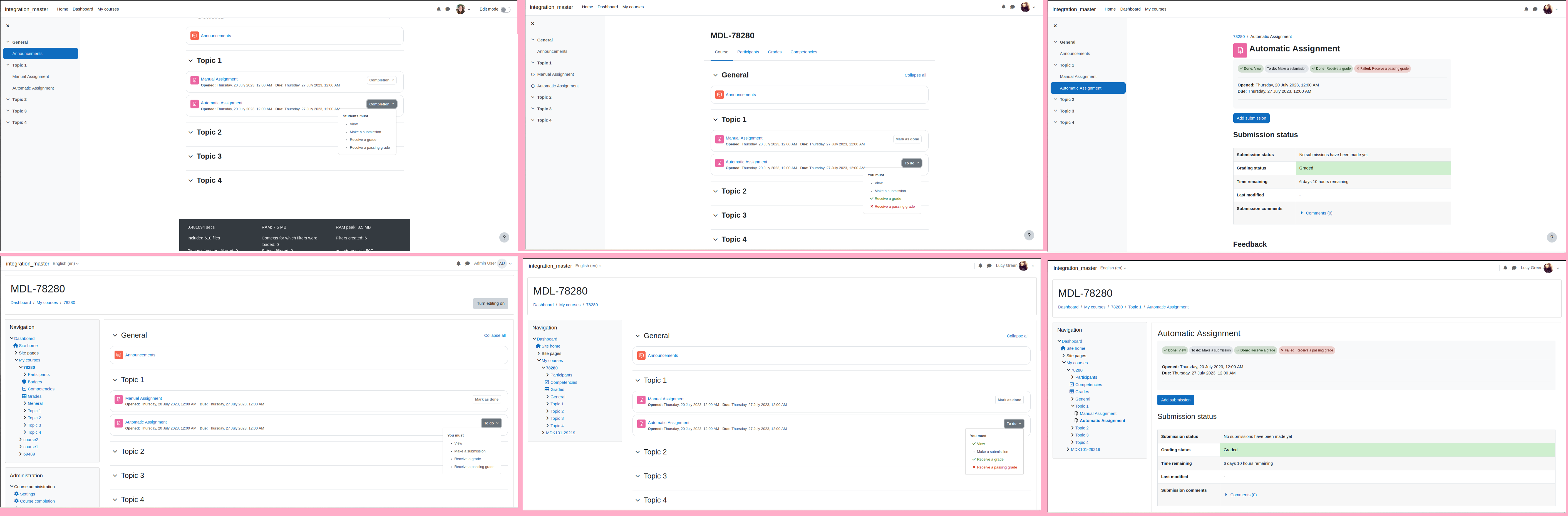This screenshot has height=516, width=1568.
Task: Click the 78280 breadcrumb on the top-right assignment page
Action: click(1239, 36)
